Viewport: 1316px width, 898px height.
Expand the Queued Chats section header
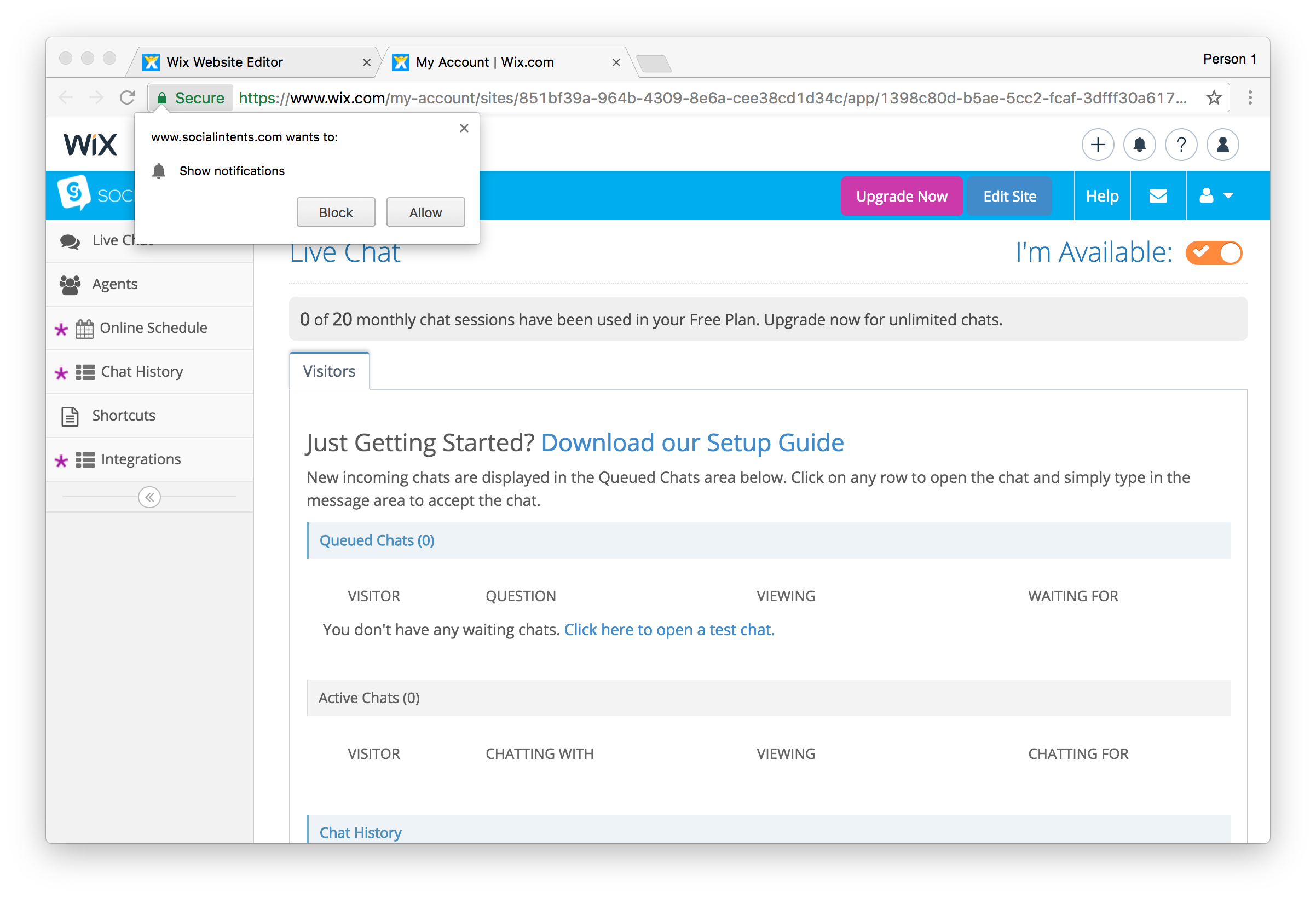(377, 540)
